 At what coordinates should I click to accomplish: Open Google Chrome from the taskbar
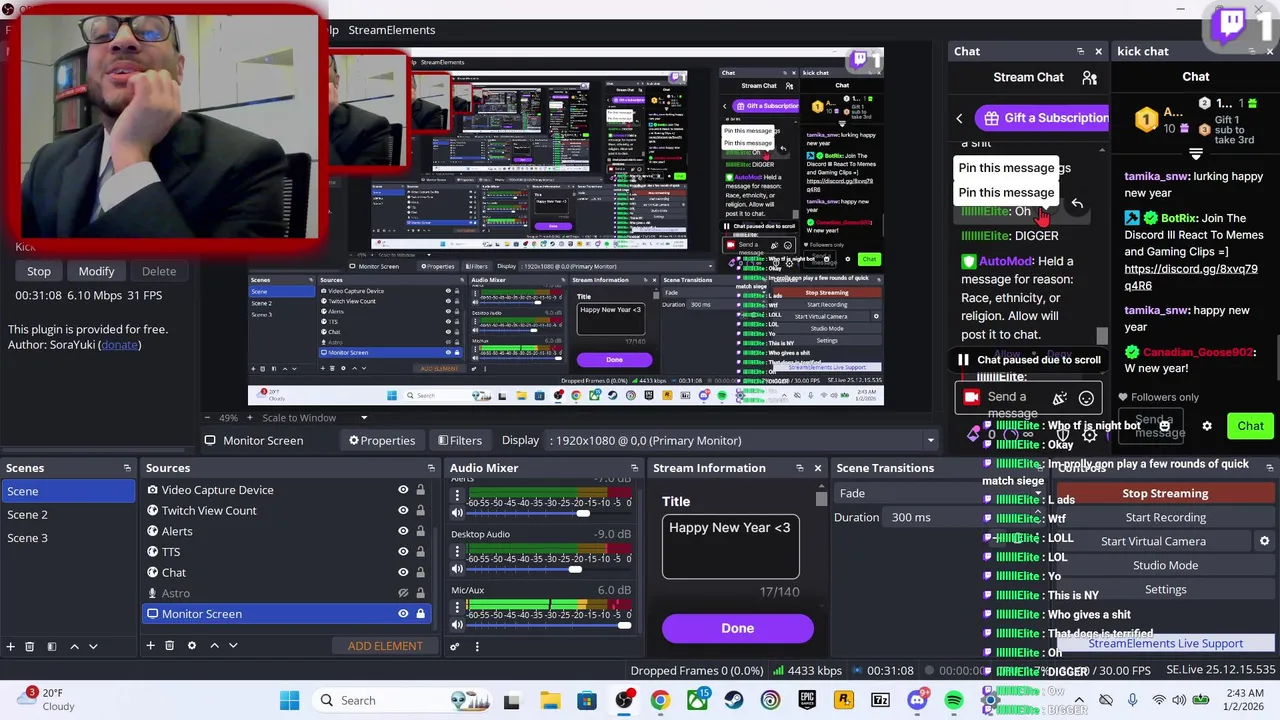pyautogui.click(x=660, y=700)
